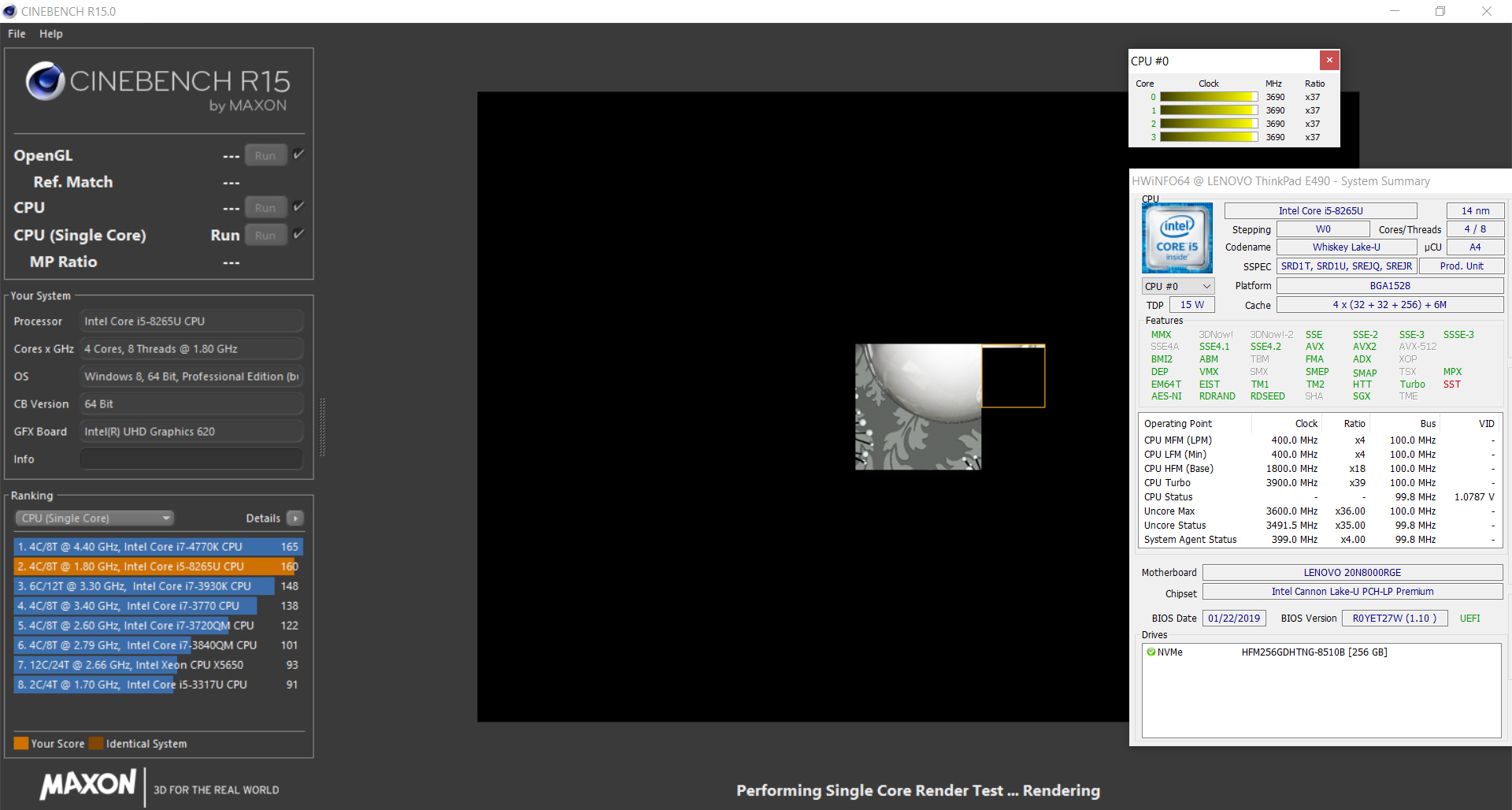
Task: Click the MAXON logo at bottom
Action: 88,784
